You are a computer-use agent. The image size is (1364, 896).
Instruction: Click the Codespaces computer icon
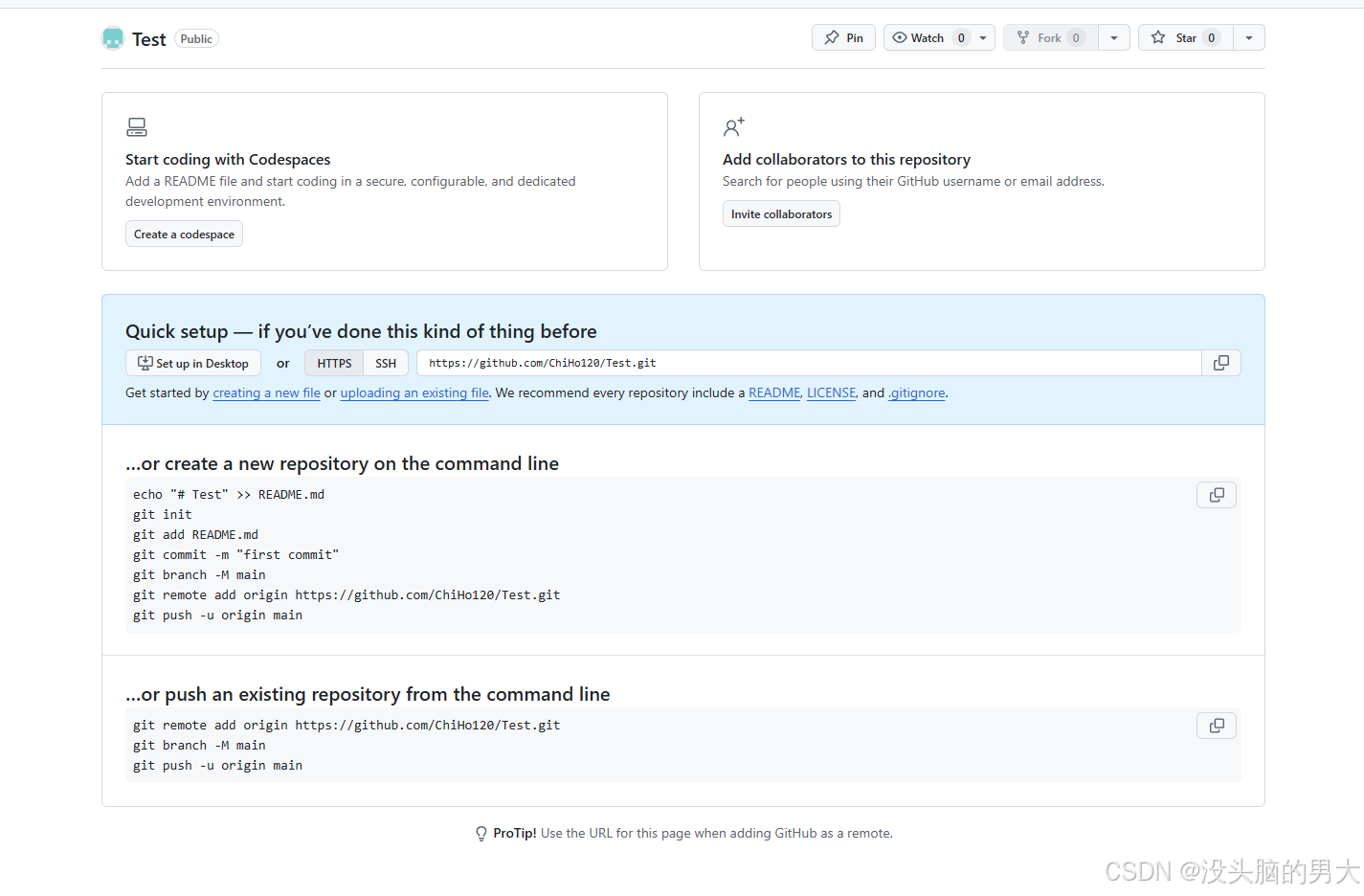click(137, 127)
